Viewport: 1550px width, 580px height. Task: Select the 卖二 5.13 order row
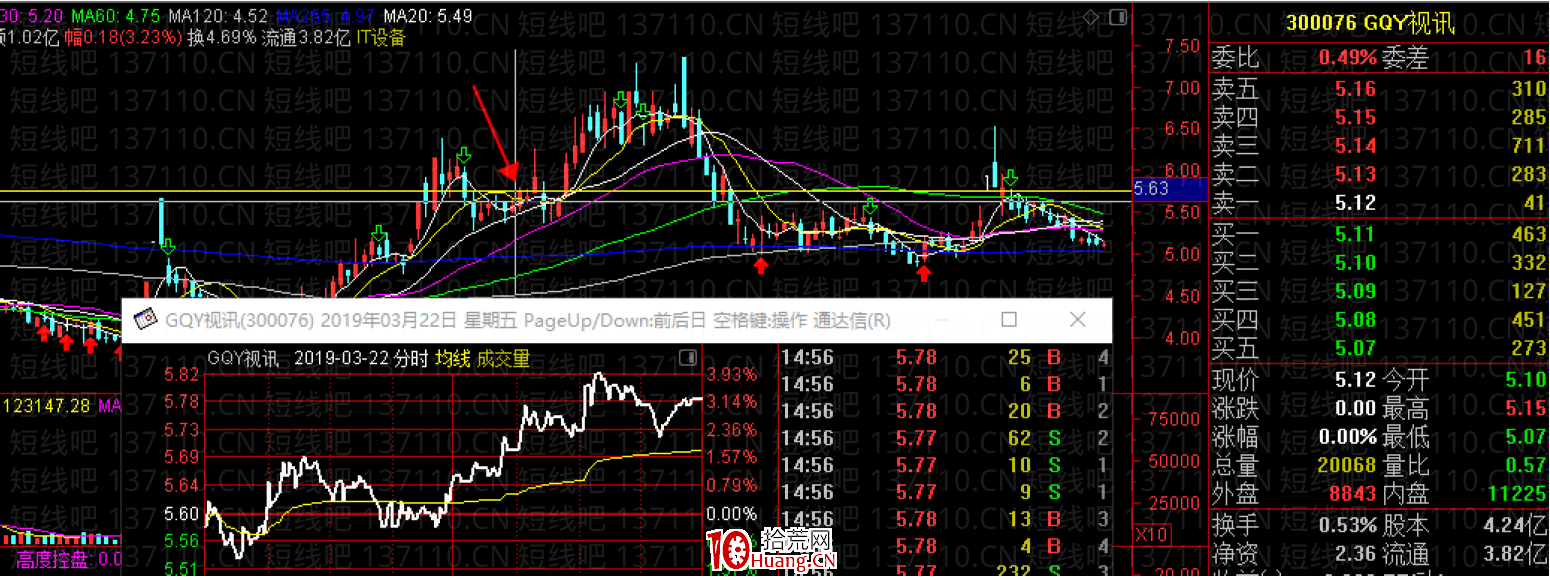point(1380,174)
